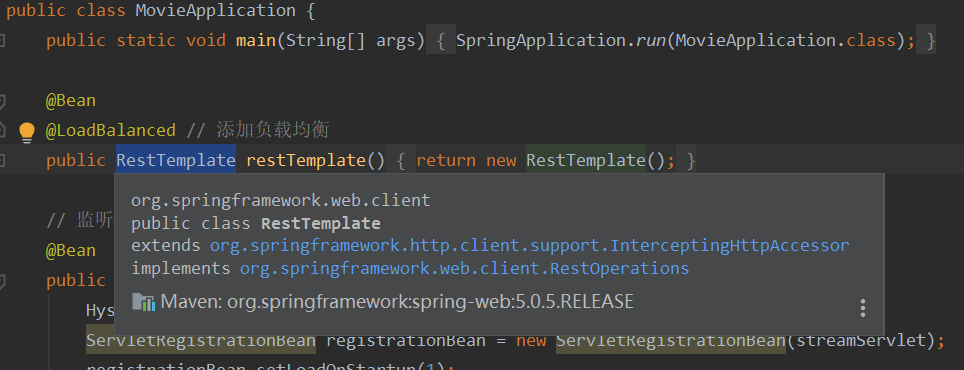The image size is (964, 370).
Task: Open the three-dot more options in tooltip
Action: click(x=863, y=308)
